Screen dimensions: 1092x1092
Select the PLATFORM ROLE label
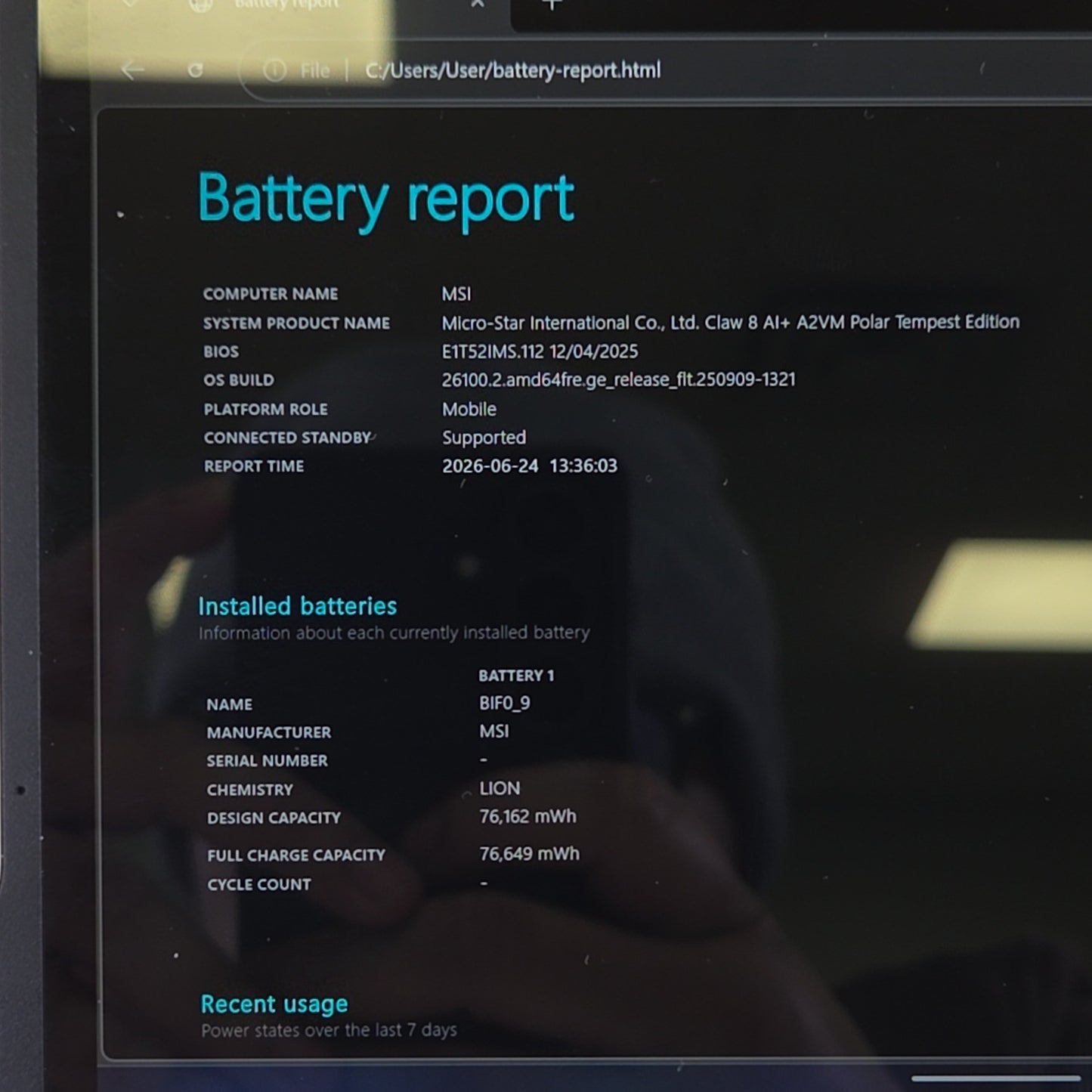pyautogui.click(x=265, y=410)
